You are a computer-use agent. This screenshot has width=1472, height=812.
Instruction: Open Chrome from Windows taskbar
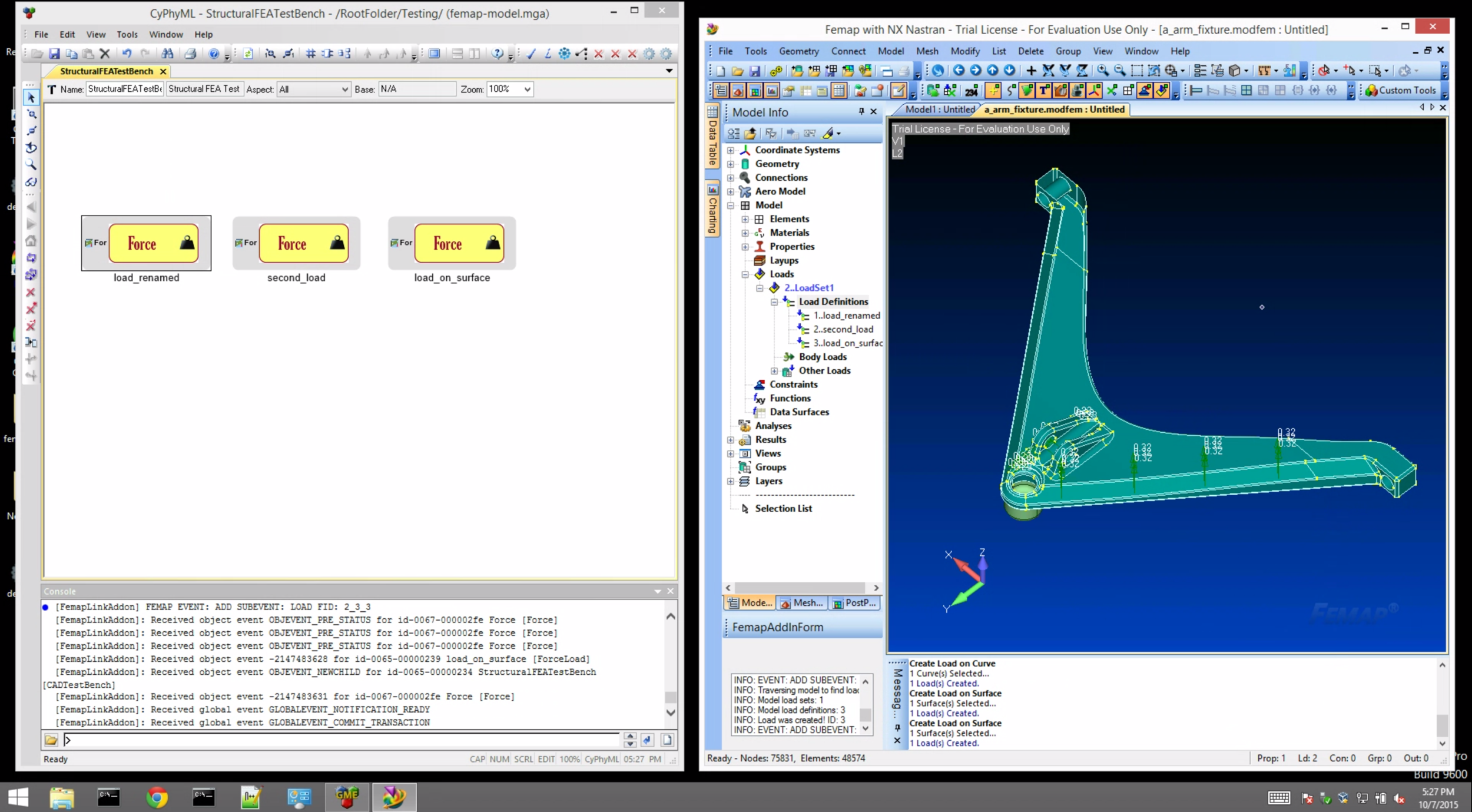pos(157,797)
